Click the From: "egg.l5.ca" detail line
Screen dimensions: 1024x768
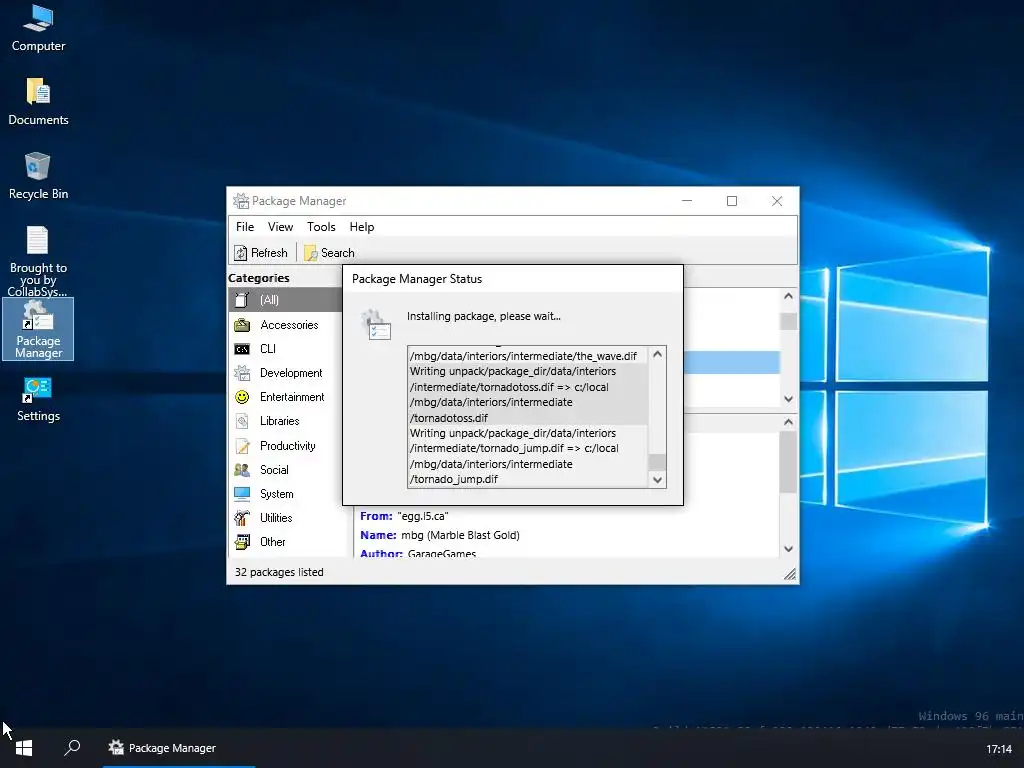[404, 516]
